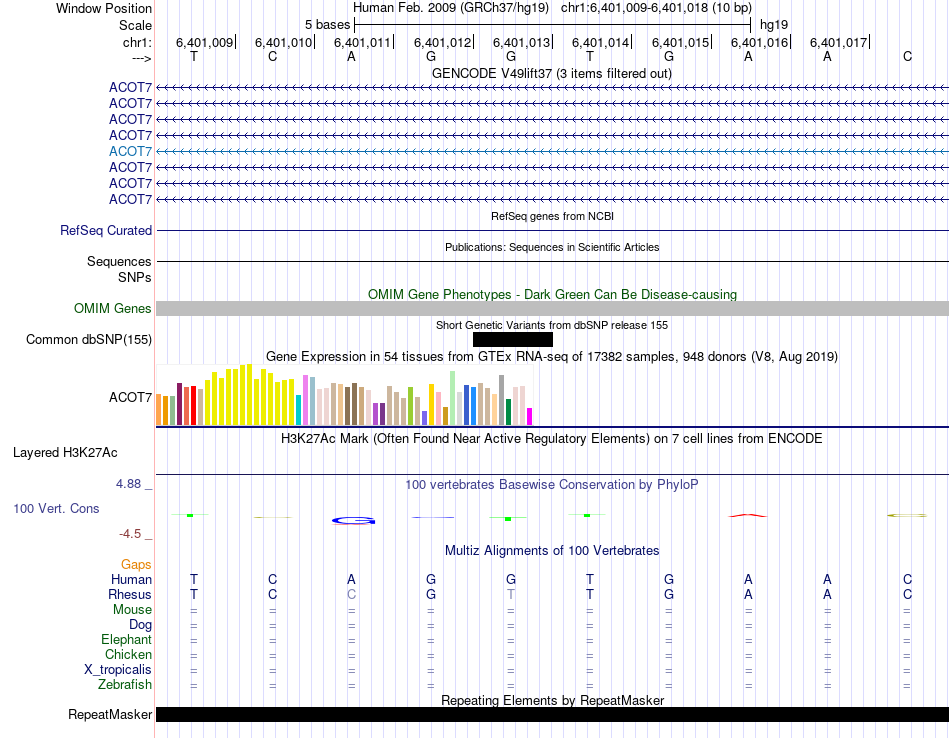The height and width of the screenshot is (738, 950).
Task: Click the Elephant alignment row label
Action: [126, 640]
